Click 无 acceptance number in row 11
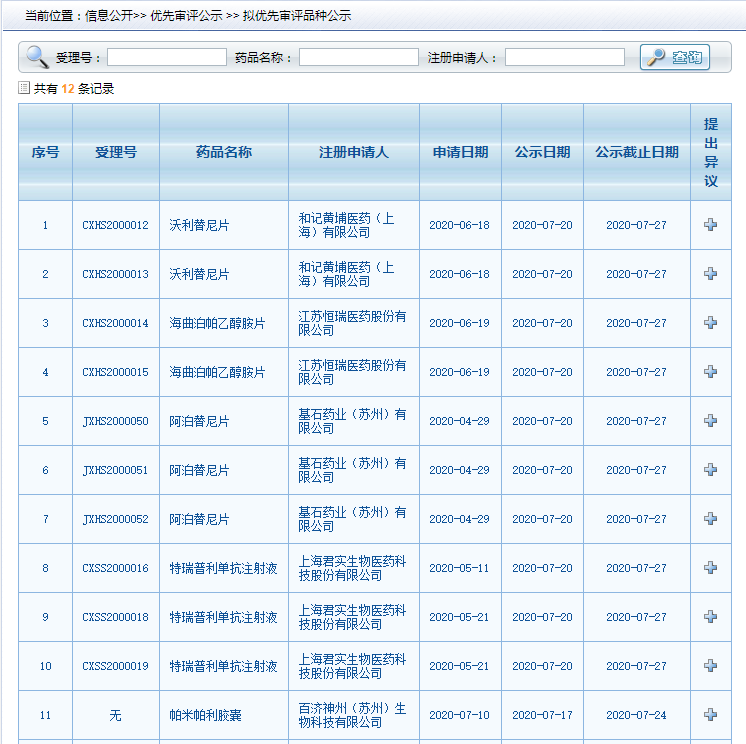The image size is (746, 744). point(116,715)
